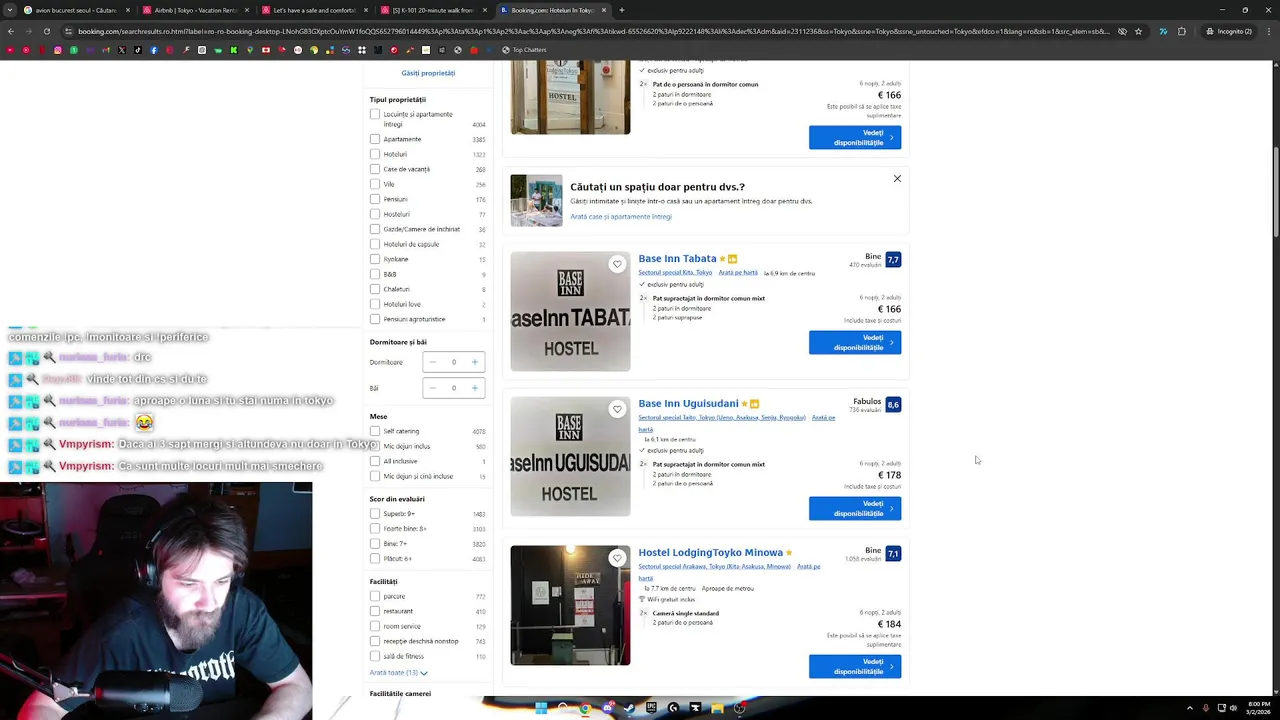The image size is (1280, 720).
Task: Decrease Băi count with minus
Action: [432, 388]
